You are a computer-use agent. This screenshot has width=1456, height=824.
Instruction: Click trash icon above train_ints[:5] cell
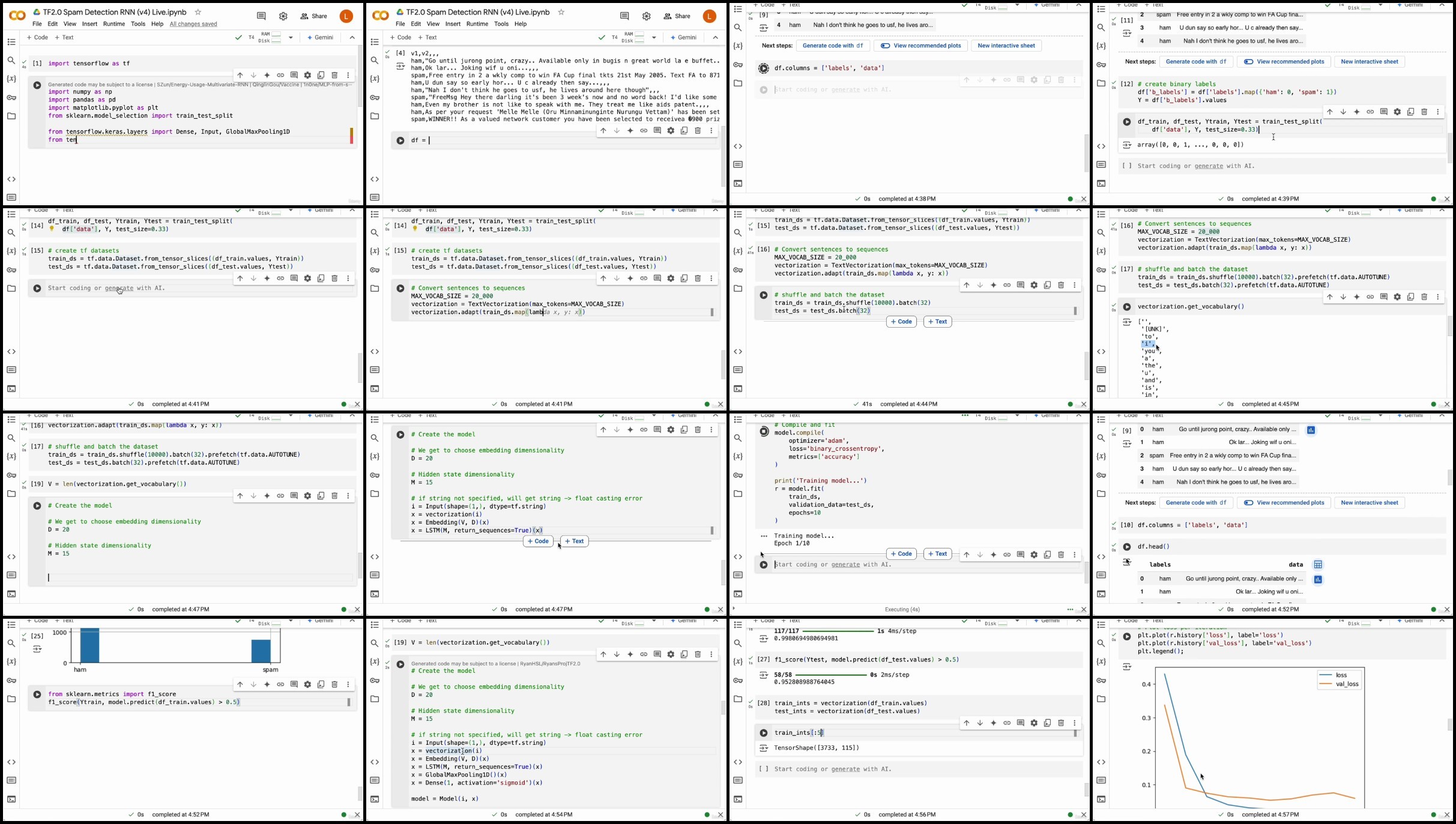1061,723
